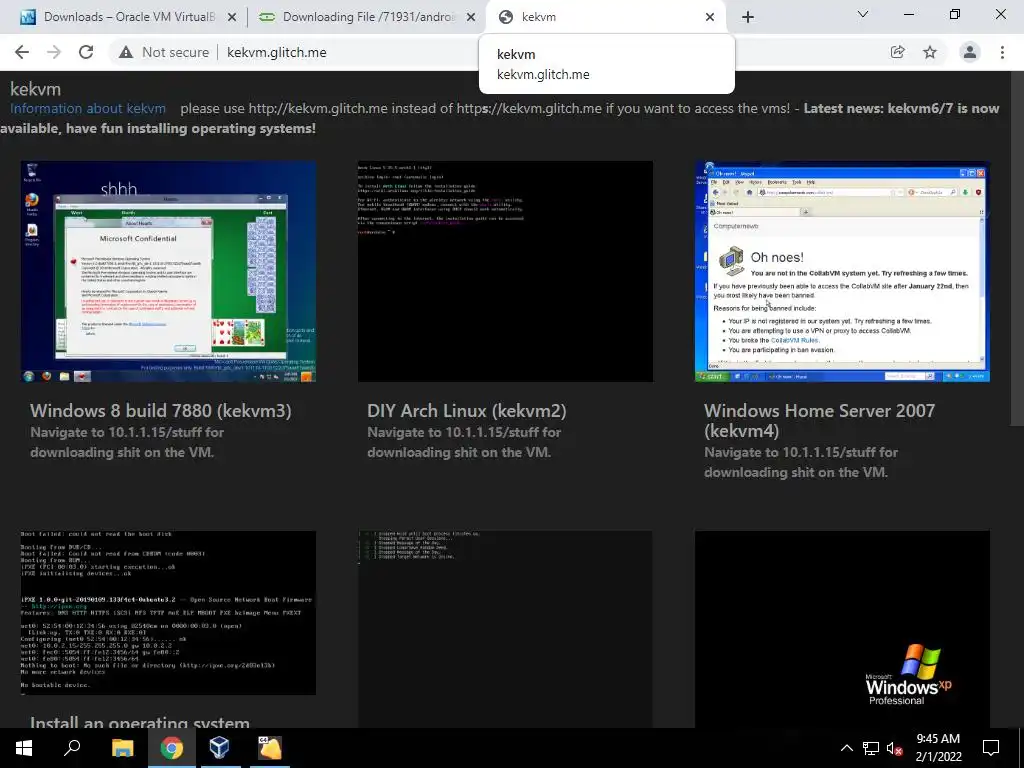Close the kekvm tab

[710, 17]
